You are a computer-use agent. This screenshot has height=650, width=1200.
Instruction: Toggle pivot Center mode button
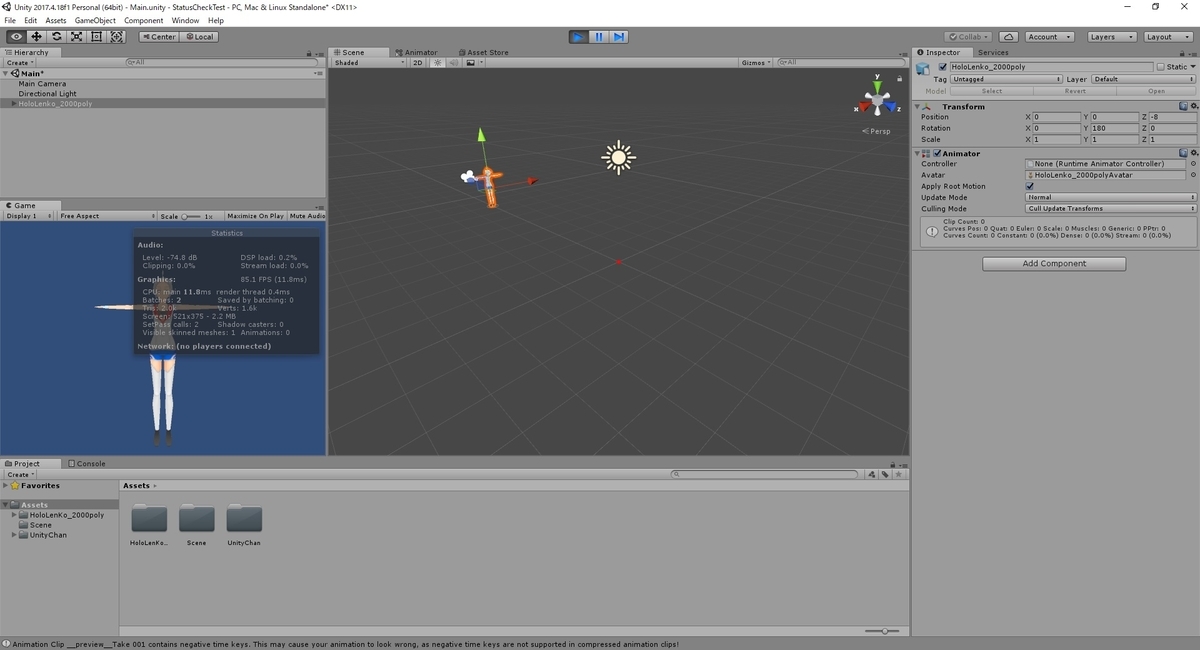click(x=159, y=37)
